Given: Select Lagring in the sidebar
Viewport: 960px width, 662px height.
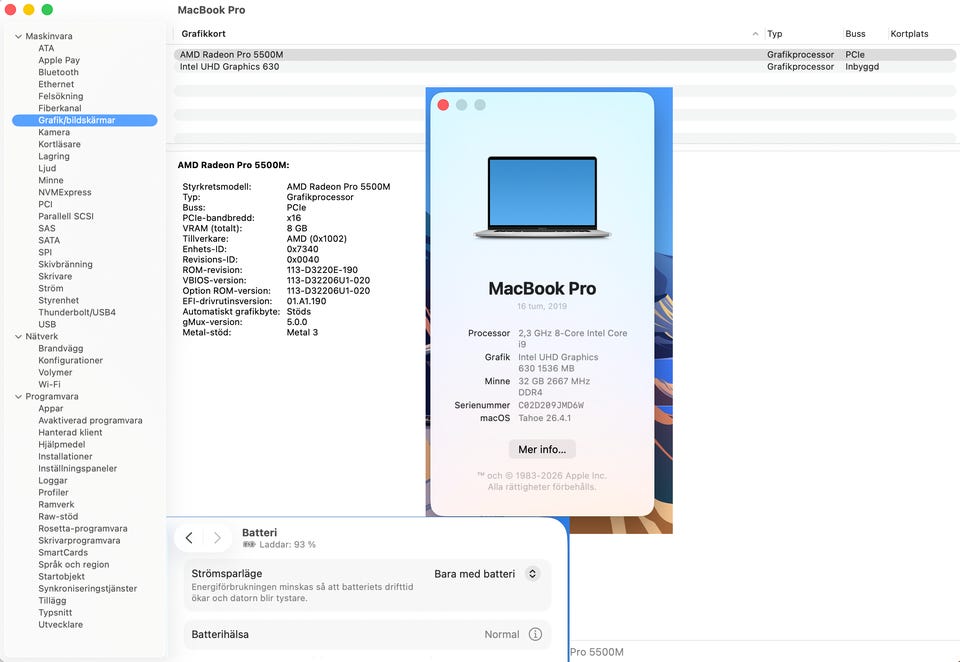Looking at the screenshot, I should coord(54,156).
